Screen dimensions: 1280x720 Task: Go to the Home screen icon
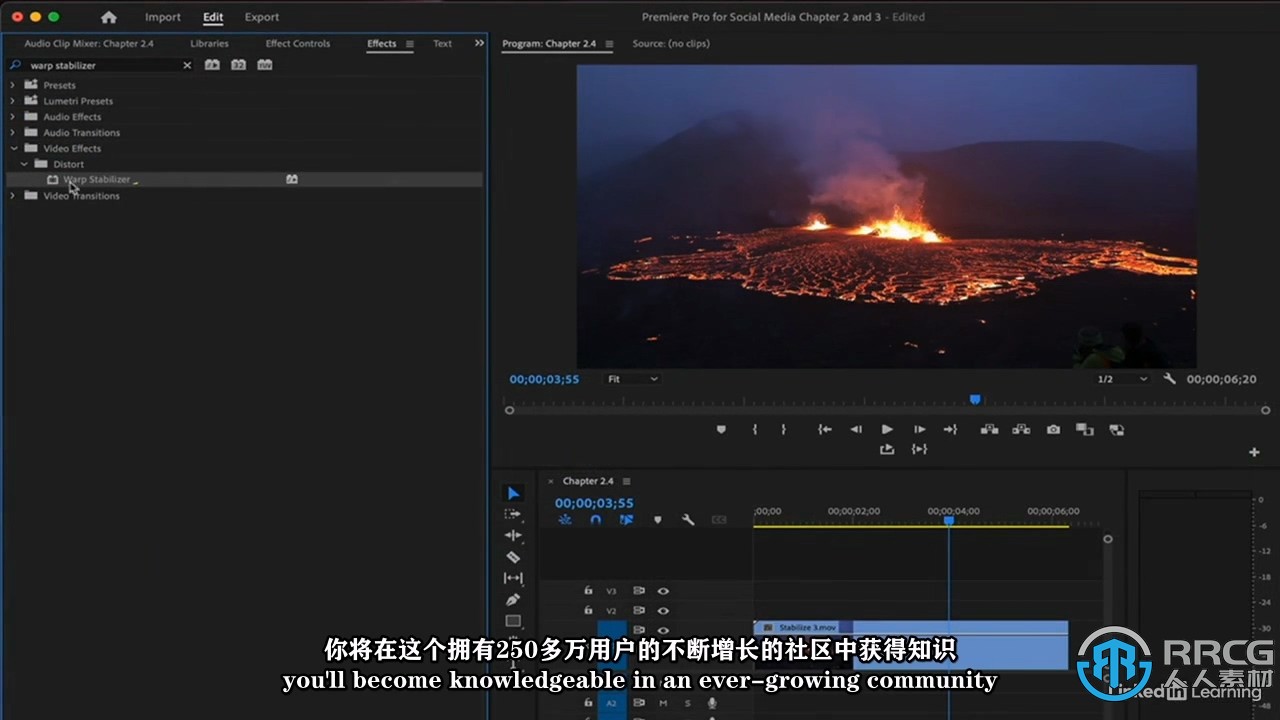pyautogui.click(x=109, y=17)
